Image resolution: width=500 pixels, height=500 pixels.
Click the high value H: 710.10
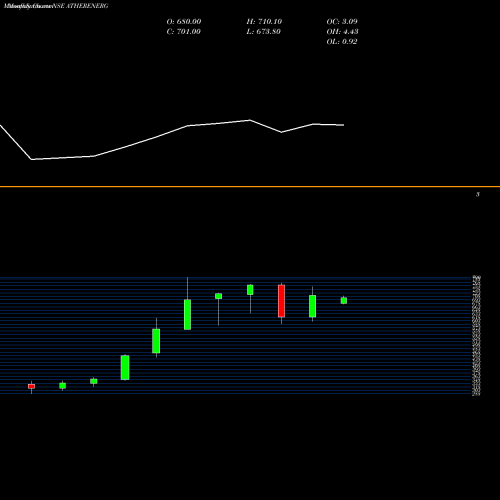[x=264, y=21]
